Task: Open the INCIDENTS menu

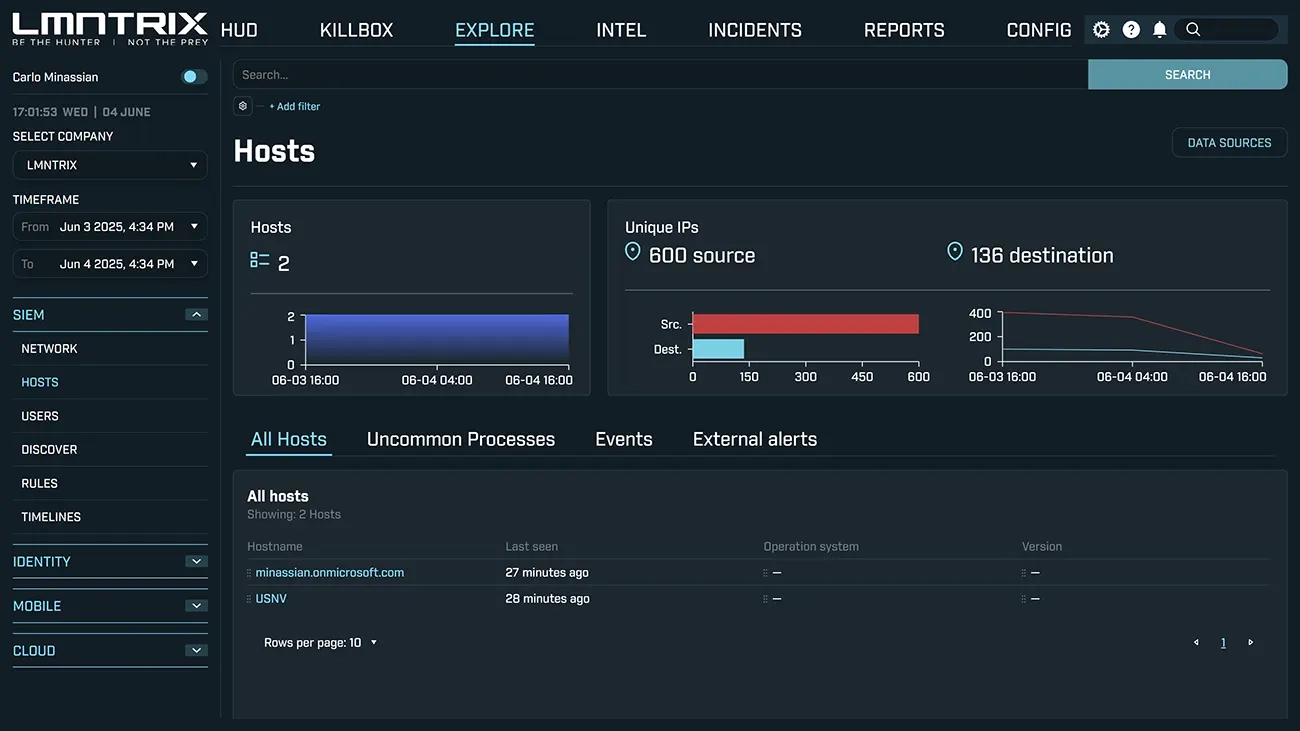Action: (755, 30)
